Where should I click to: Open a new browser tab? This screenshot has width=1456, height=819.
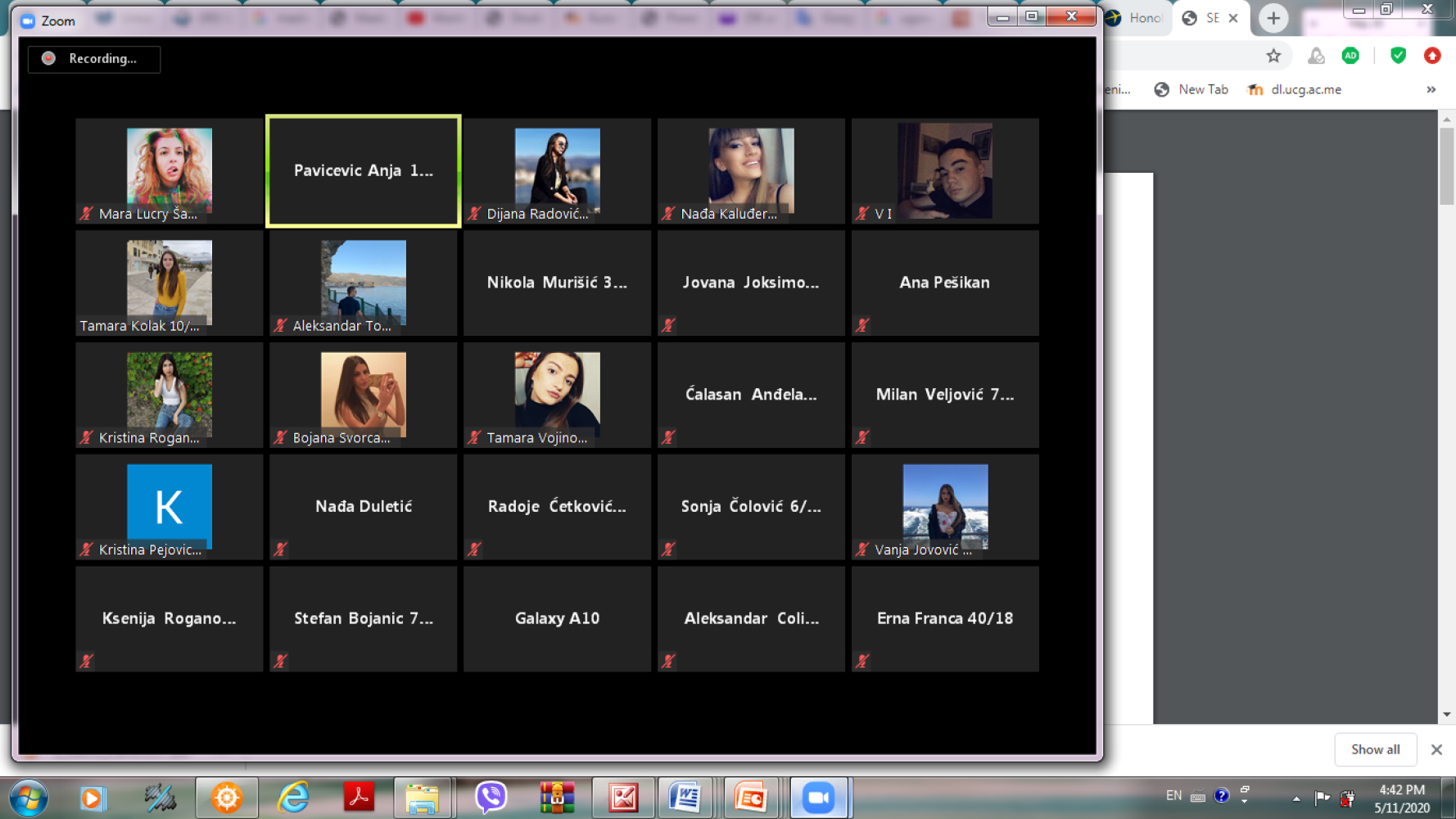(x=1273, y=18)
